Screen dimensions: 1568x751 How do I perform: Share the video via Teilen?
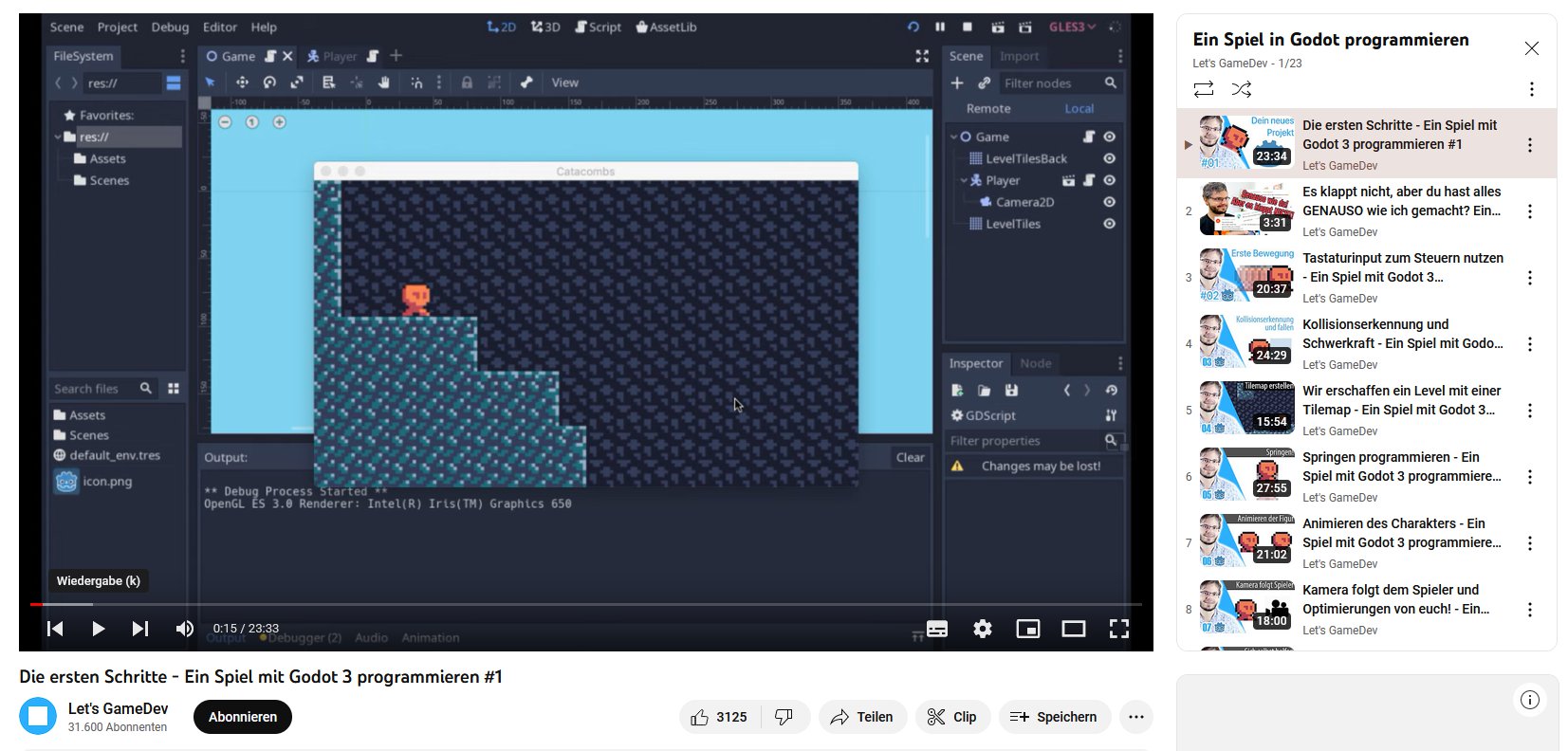coord(861,717)
